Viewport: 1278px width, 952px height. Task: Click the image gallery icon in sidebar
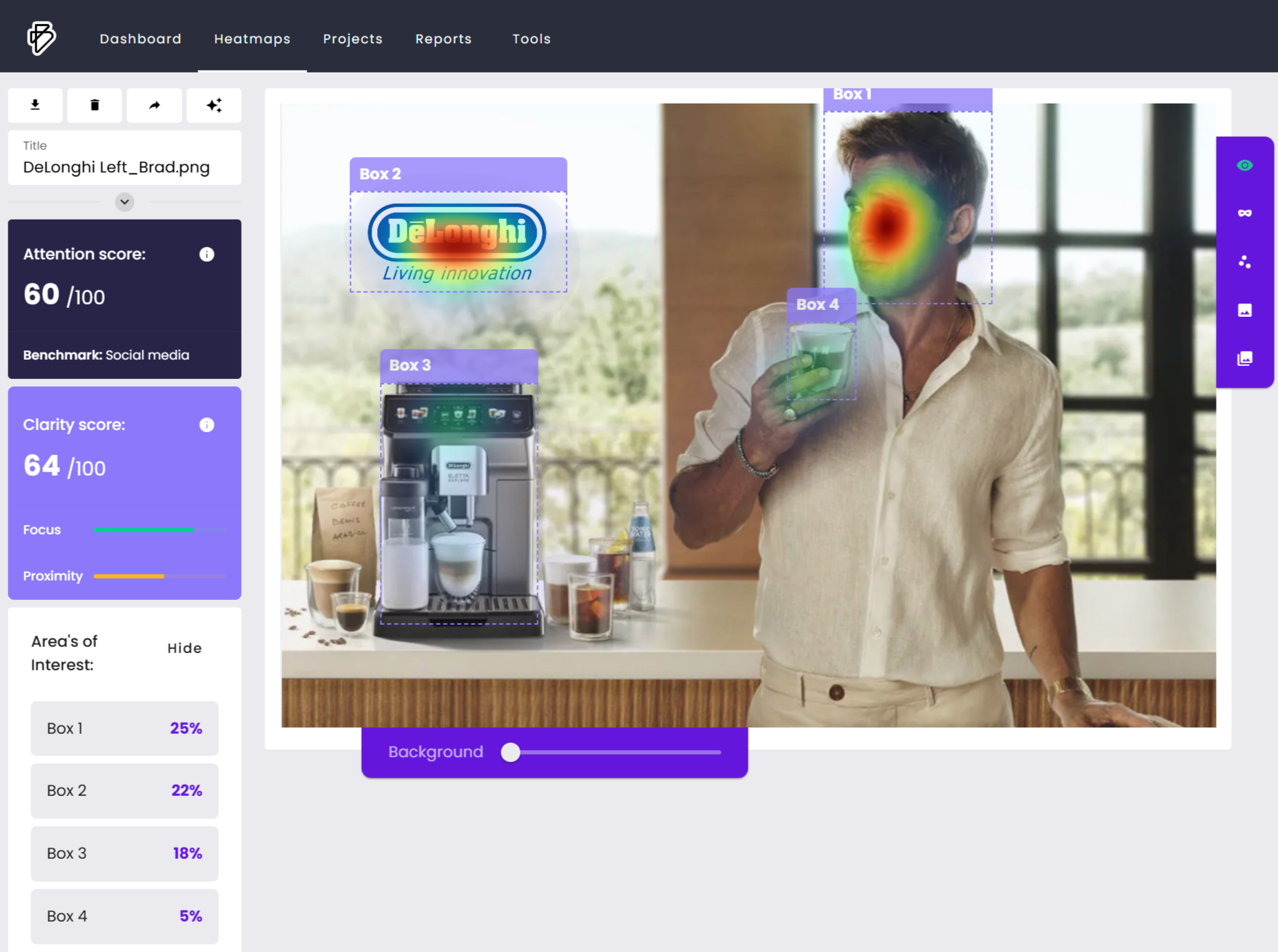(1244, 358)
